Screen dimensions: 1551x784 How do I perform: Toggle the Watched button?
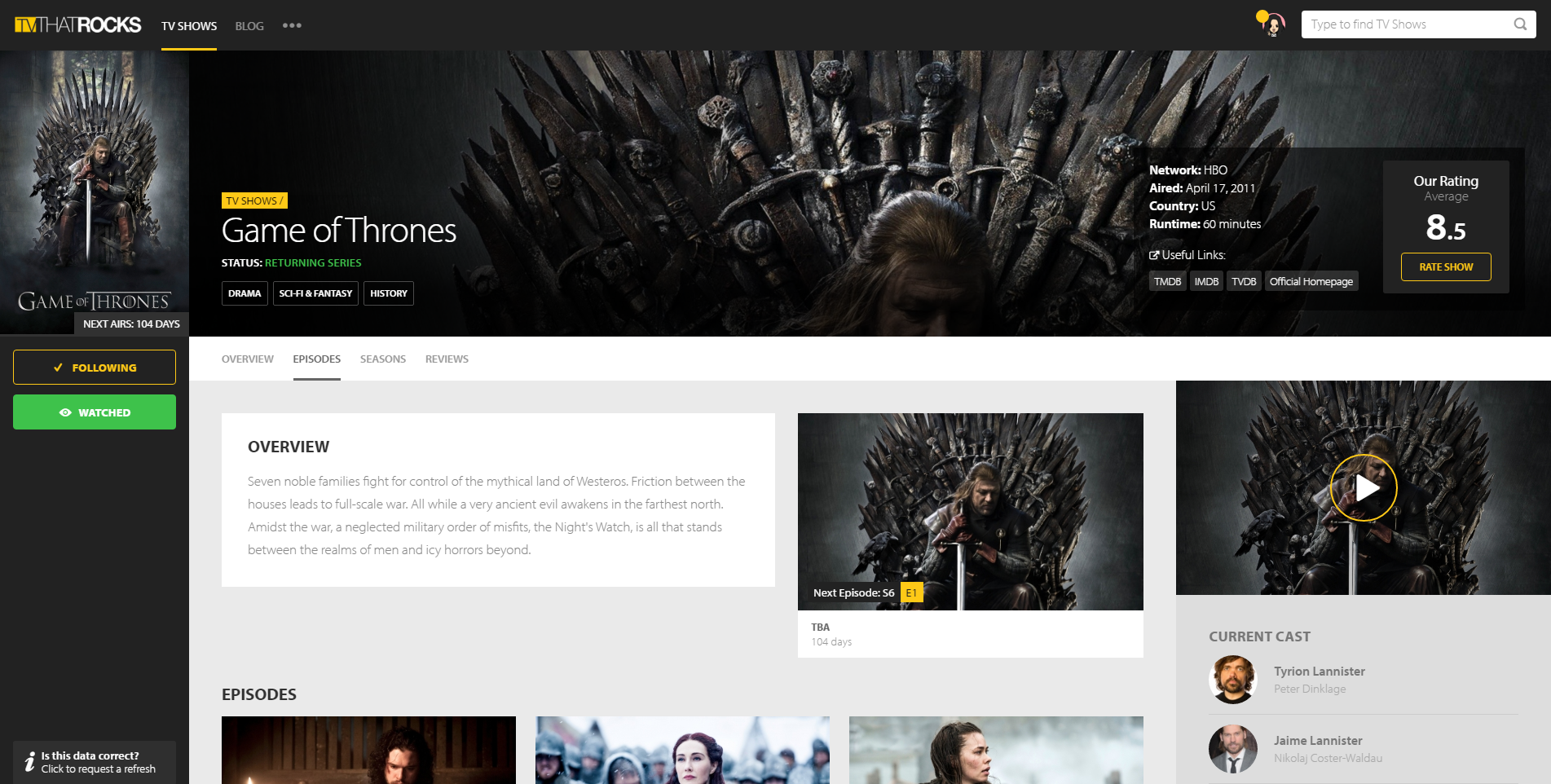(x=95, y=412)
